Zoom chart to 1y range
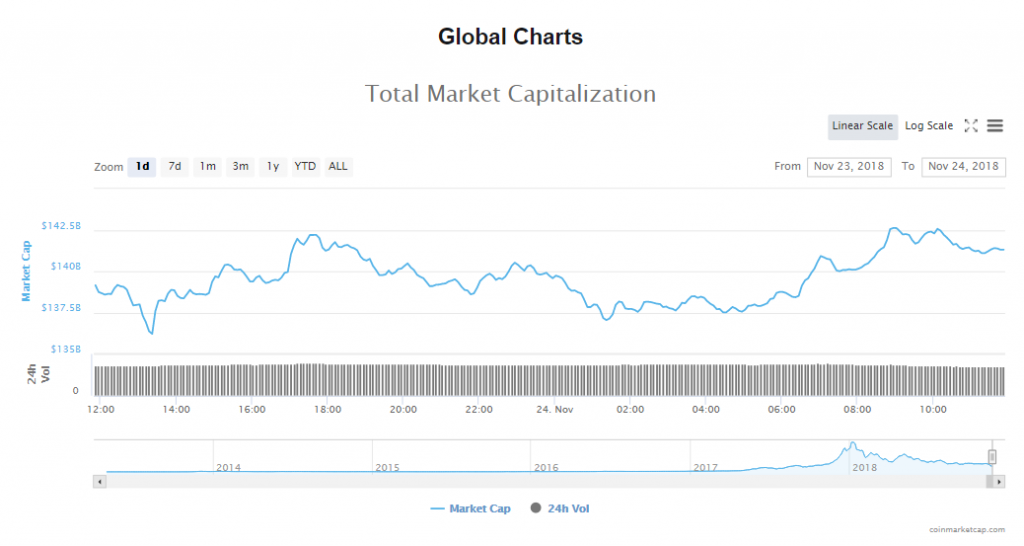Screen dimensions: 1024x546 (272, 166)
